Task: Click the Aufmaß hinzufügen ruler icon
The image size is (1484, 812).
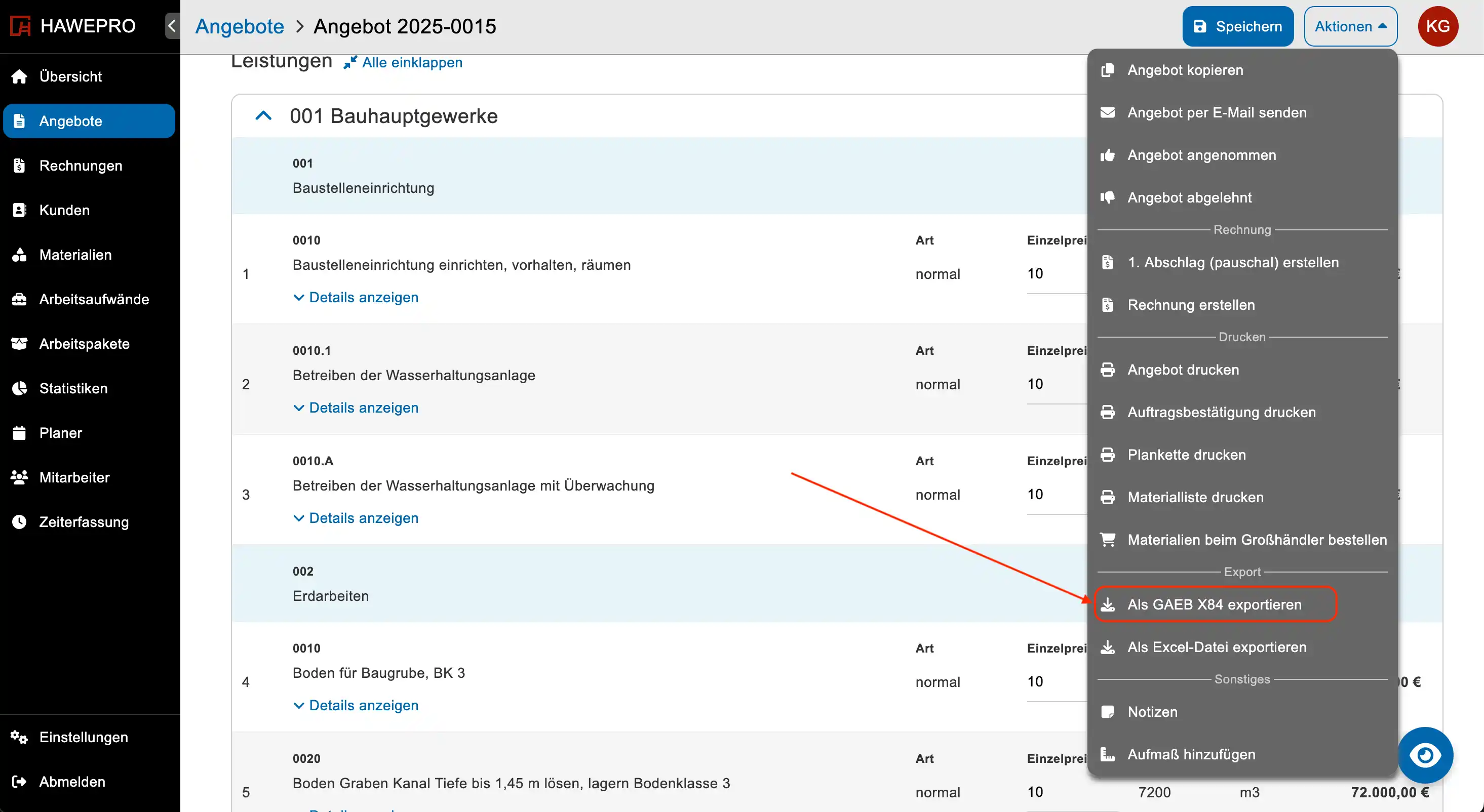Action: coord(1107,754)
